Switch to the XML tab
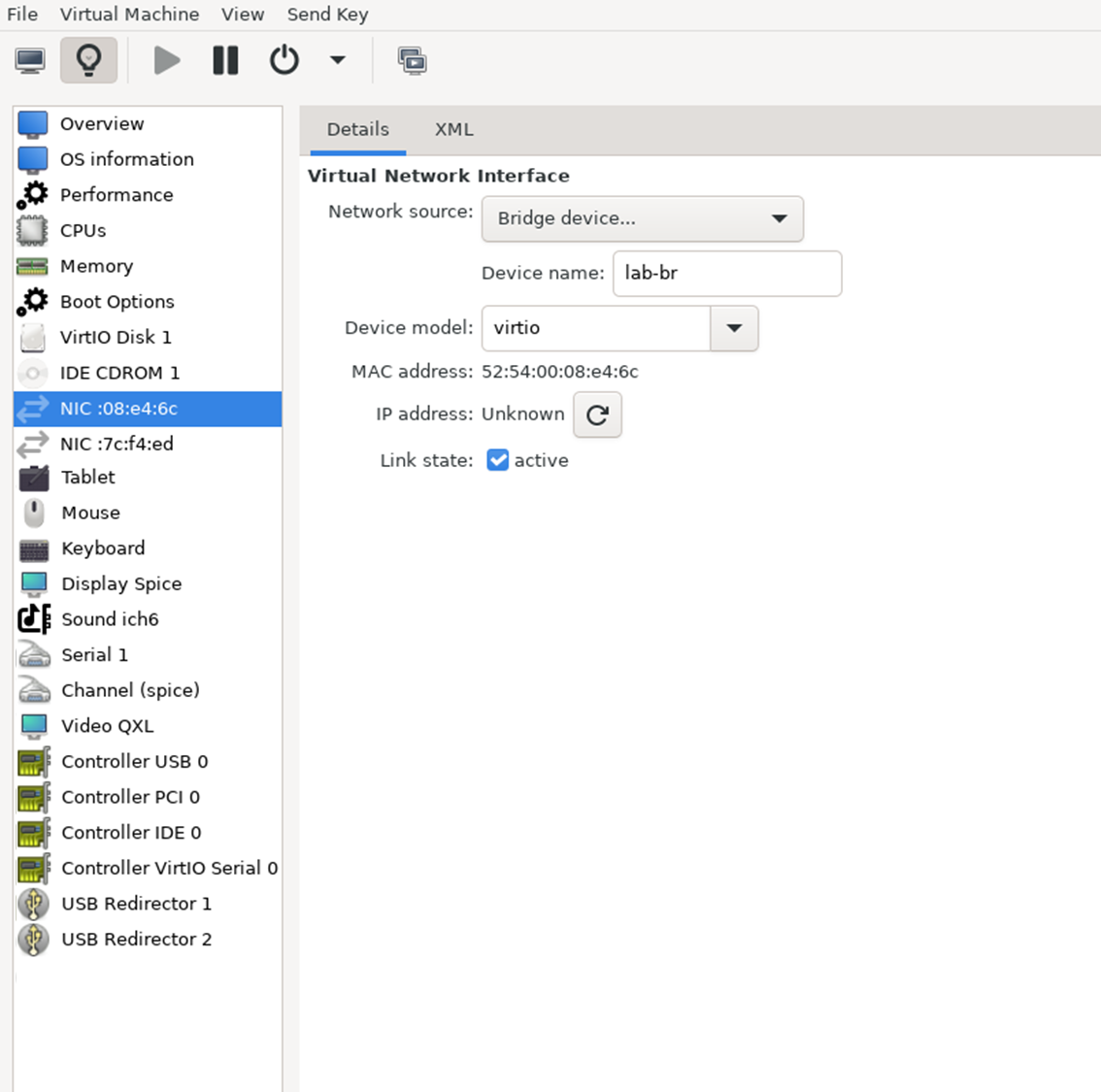The width and height of the screenshot is (1101, 1092). pos(452,128)
